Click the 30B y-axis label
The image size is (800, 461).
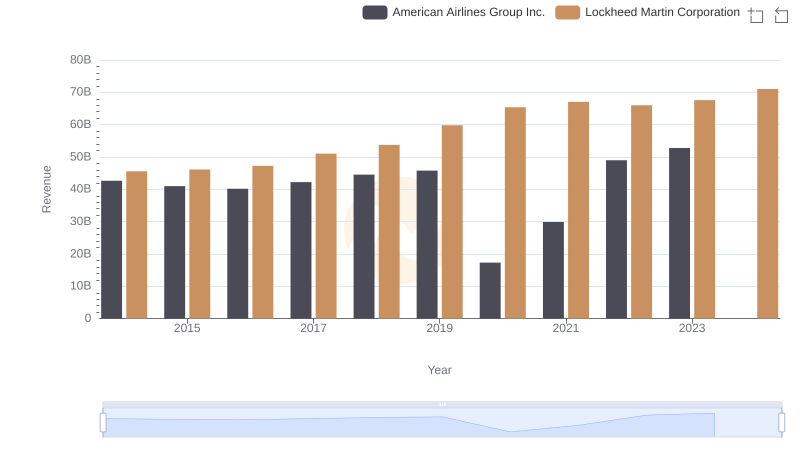point(81,221)
